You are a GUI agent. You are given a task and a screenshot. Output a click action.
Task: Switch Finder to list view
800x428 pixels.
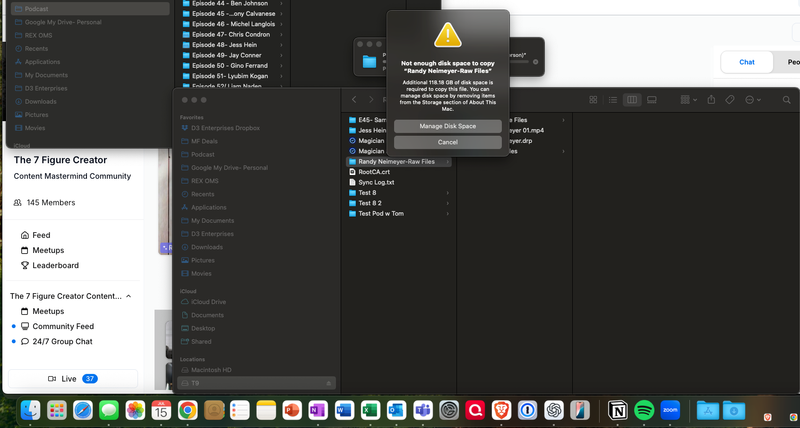(x=612, y=100)
